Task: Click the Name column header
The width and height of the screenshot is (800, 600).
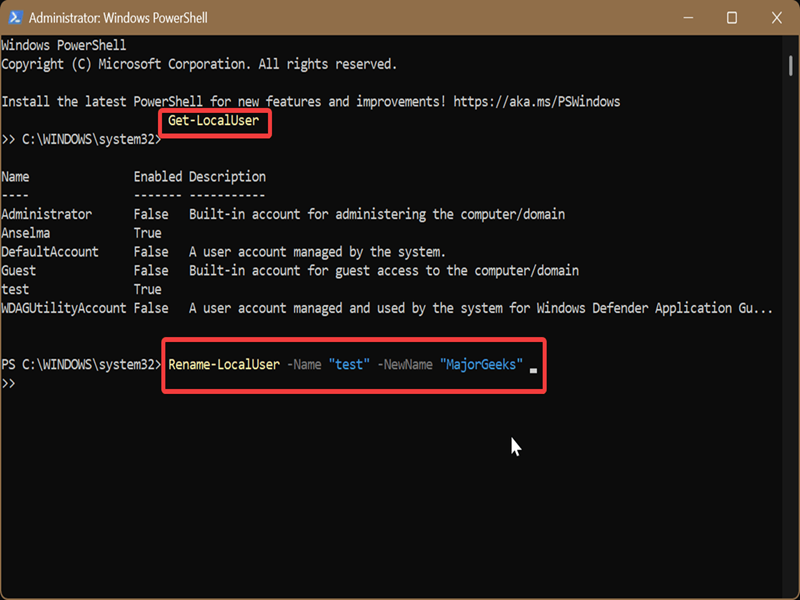Action: (16, 177)
